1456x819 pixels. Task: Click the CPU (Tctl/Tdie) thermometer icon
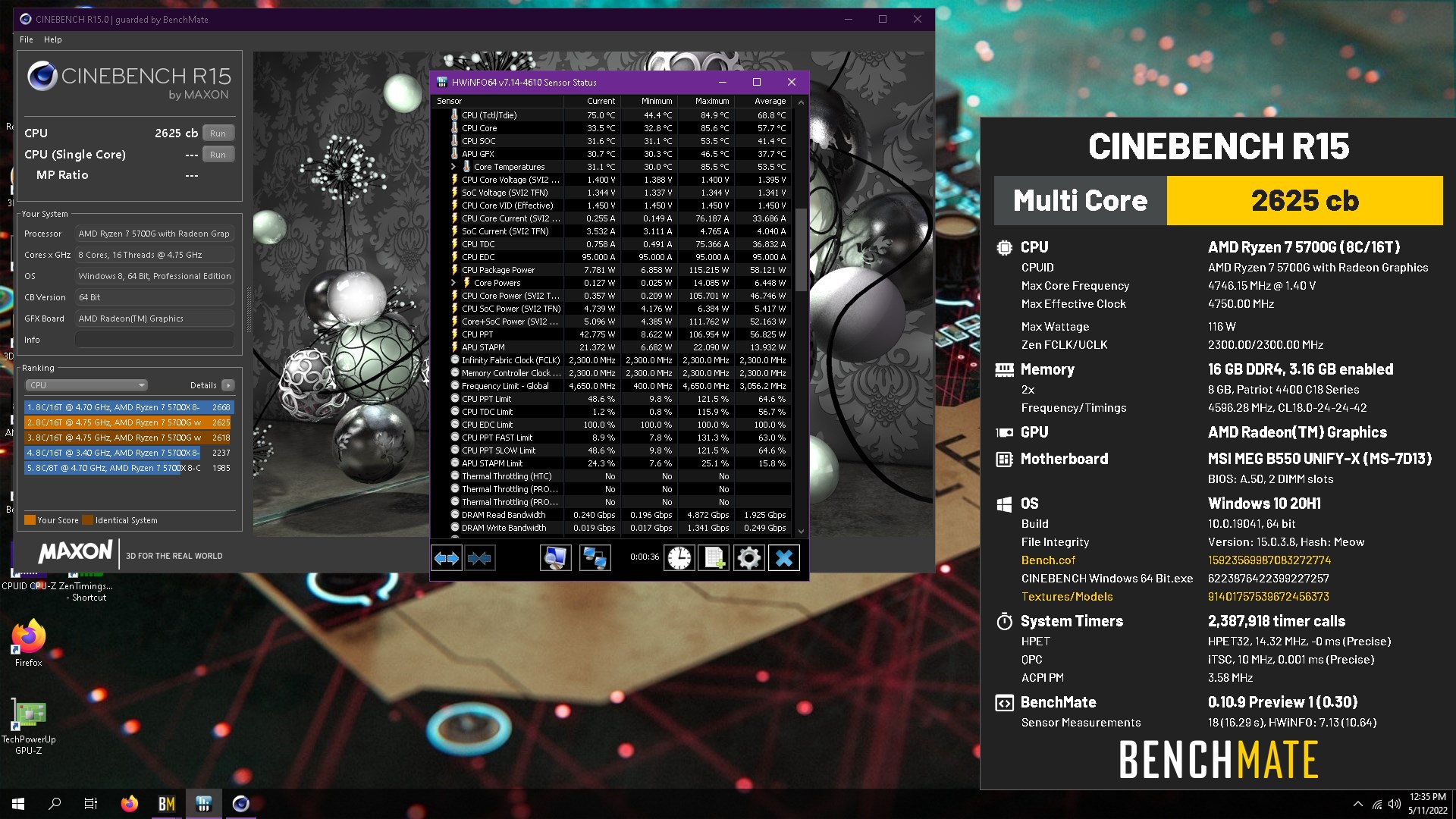454,115
